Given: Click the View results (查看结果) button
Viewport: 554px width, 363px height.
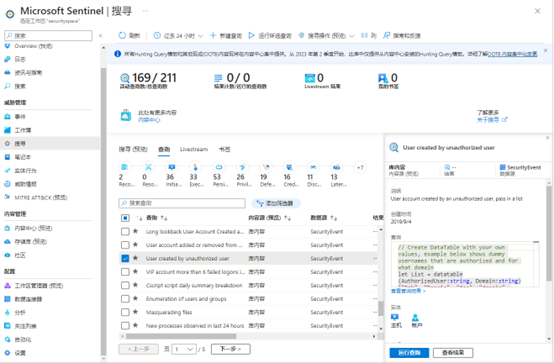Looking at the screenshot, I should click(453, 353).
